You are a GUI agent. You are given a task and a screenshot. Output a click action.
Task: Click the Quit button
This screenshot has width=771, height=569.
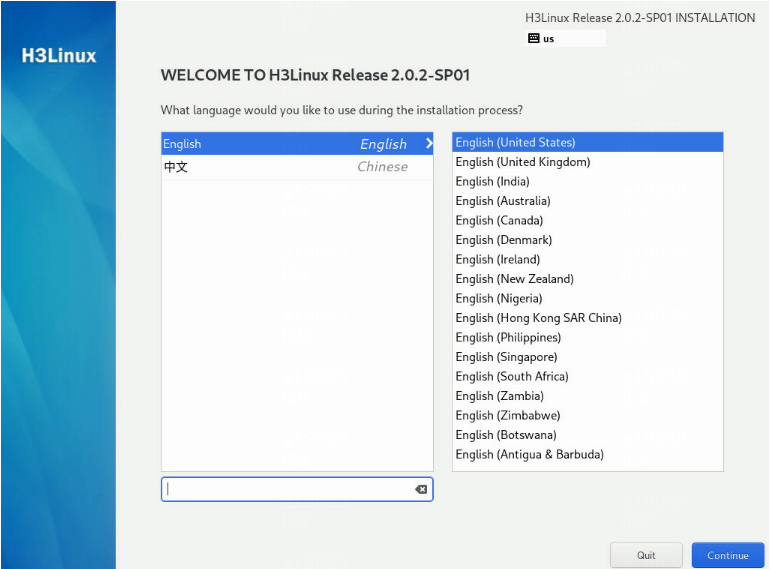[x=646, y=555]
